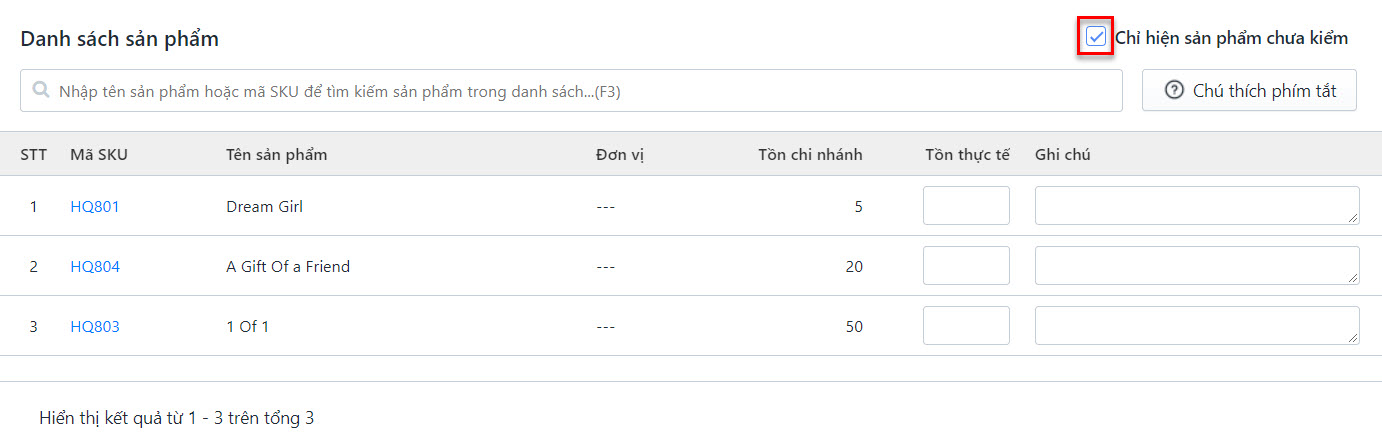Click the note textarea for Dream Girl
The image size is (1382, 446).
tap(1197, 206)
